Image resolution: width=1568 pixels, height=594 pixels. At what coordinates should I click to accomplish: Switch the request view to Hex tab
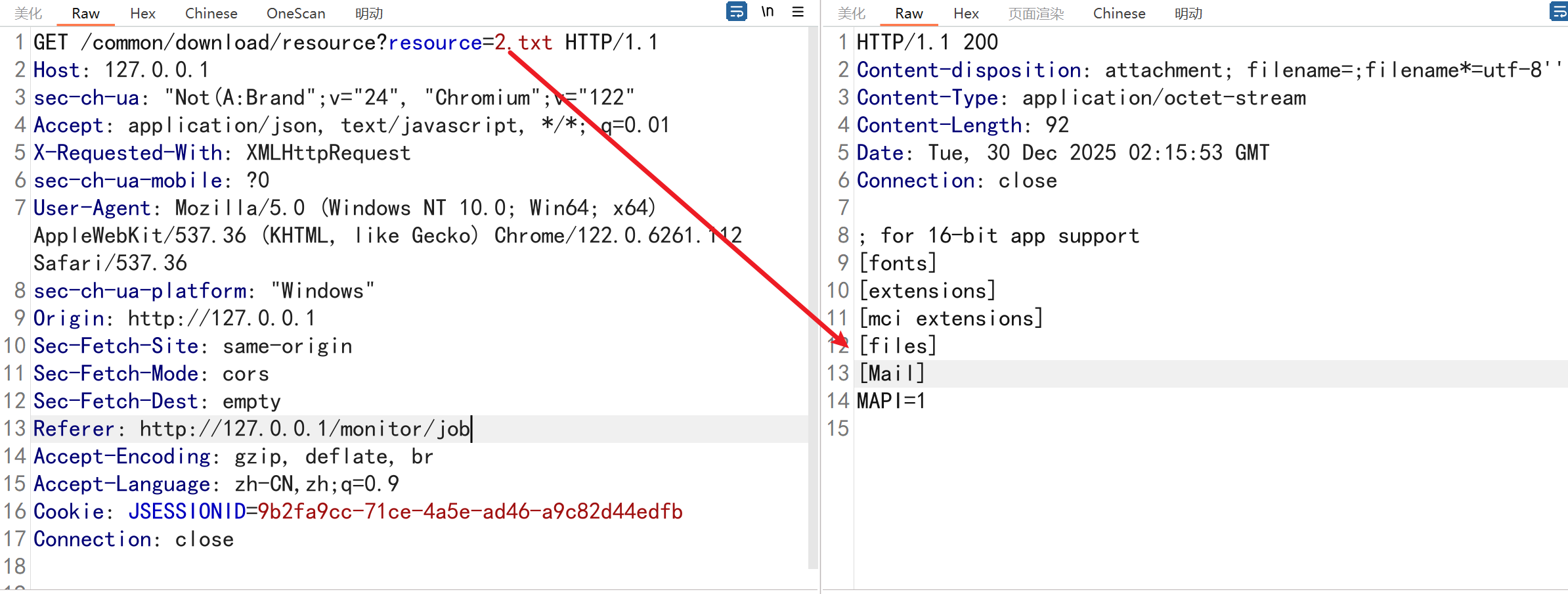coord(142,14)
